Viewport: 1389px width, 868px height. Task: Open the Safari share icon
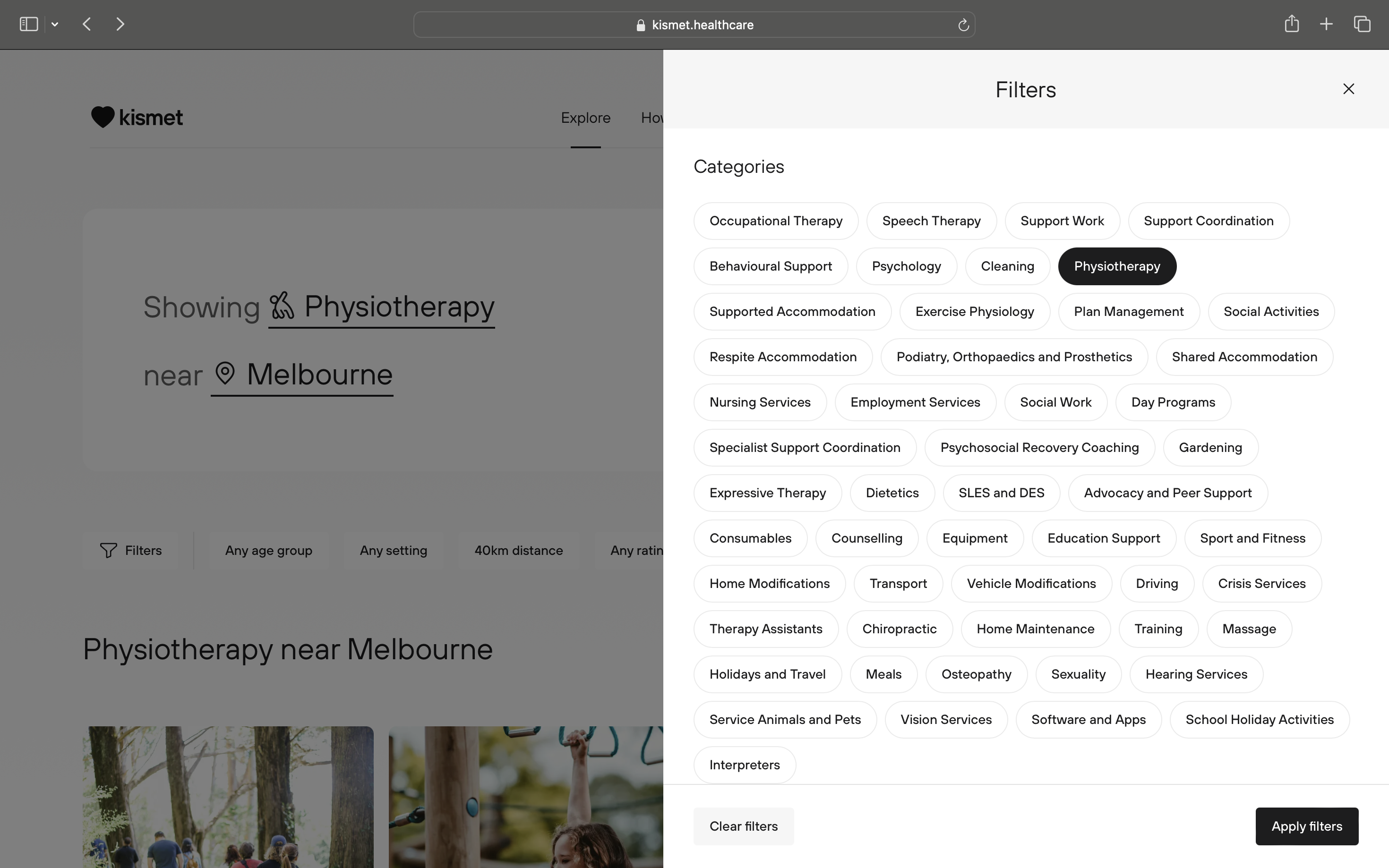(1292, 24)
